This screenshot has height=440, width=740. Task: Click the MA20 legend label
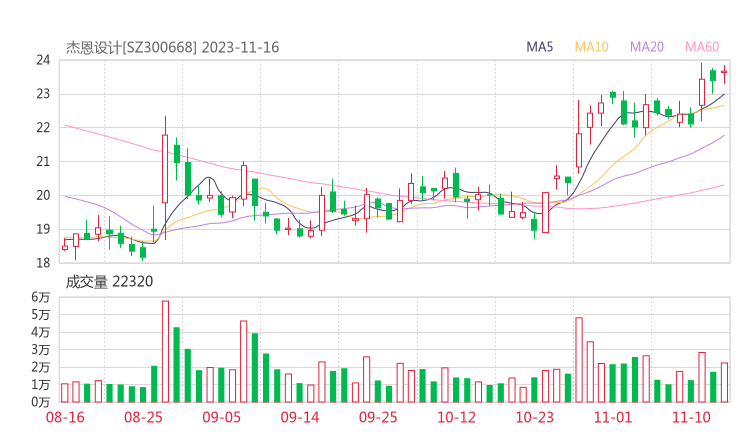[647, 47]
